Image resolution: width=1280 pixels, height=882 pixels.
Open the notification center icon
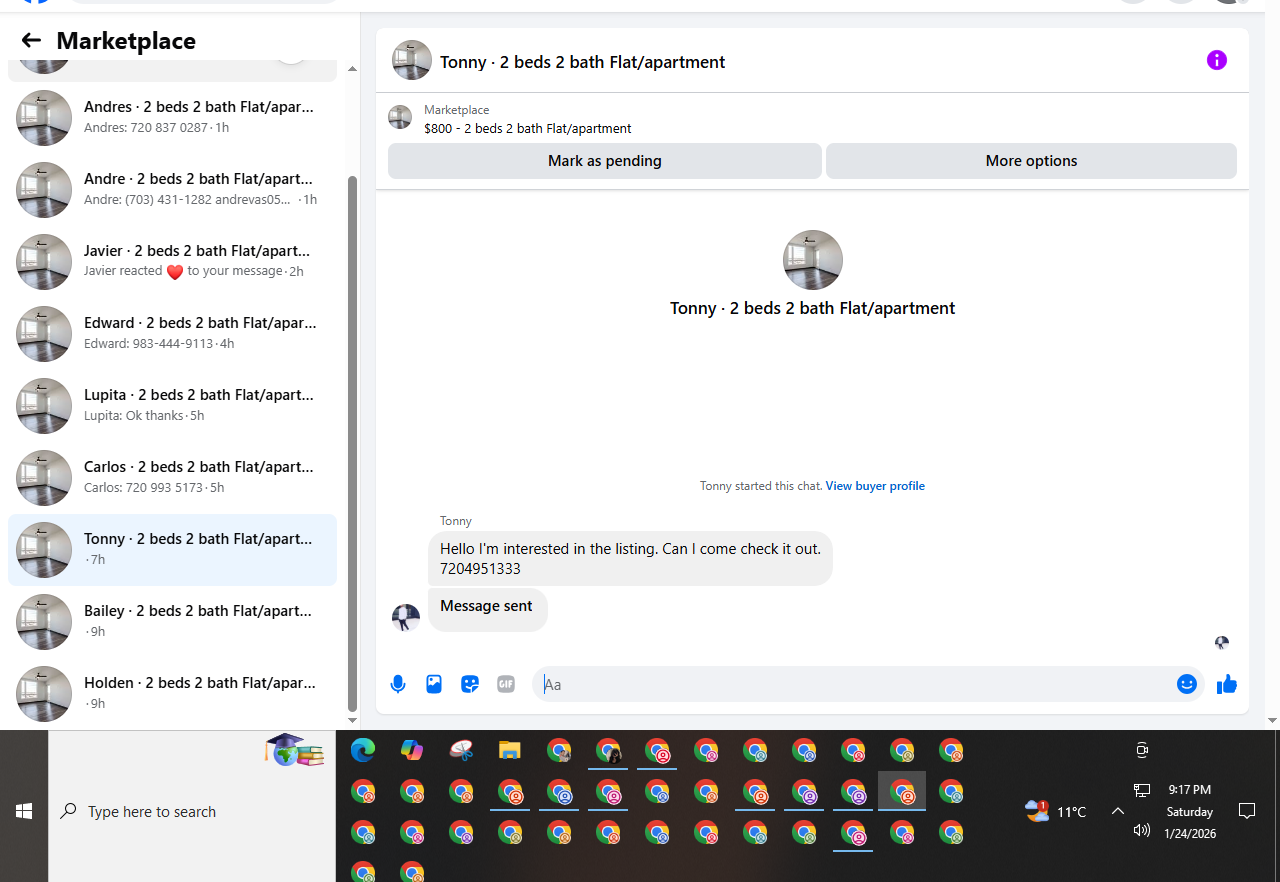point(1247,811)
